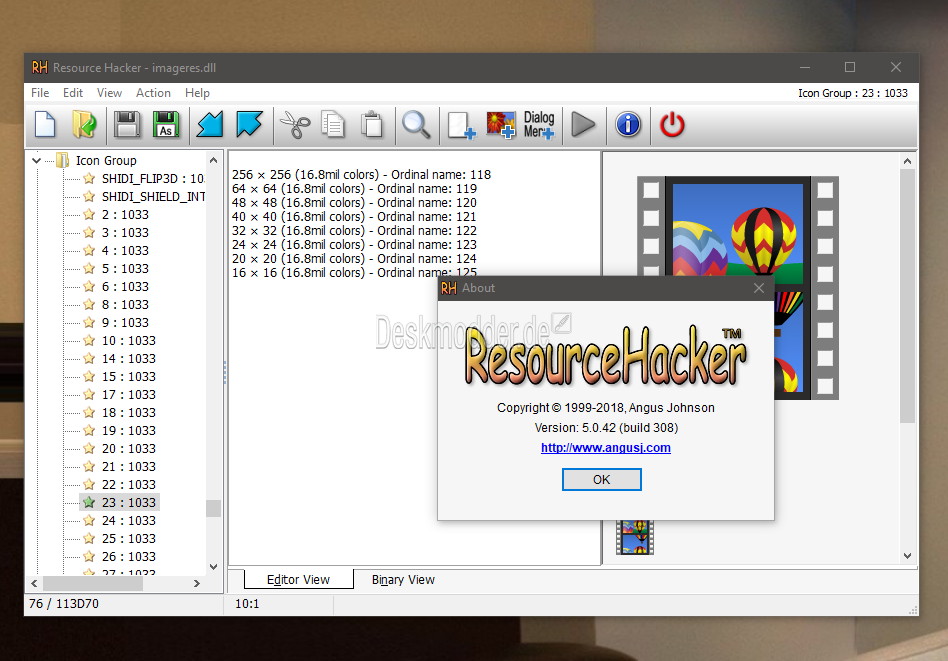Open the http://www.angusj.com link
The width and height of the screenshot is (948, 661).
[606, 448]
